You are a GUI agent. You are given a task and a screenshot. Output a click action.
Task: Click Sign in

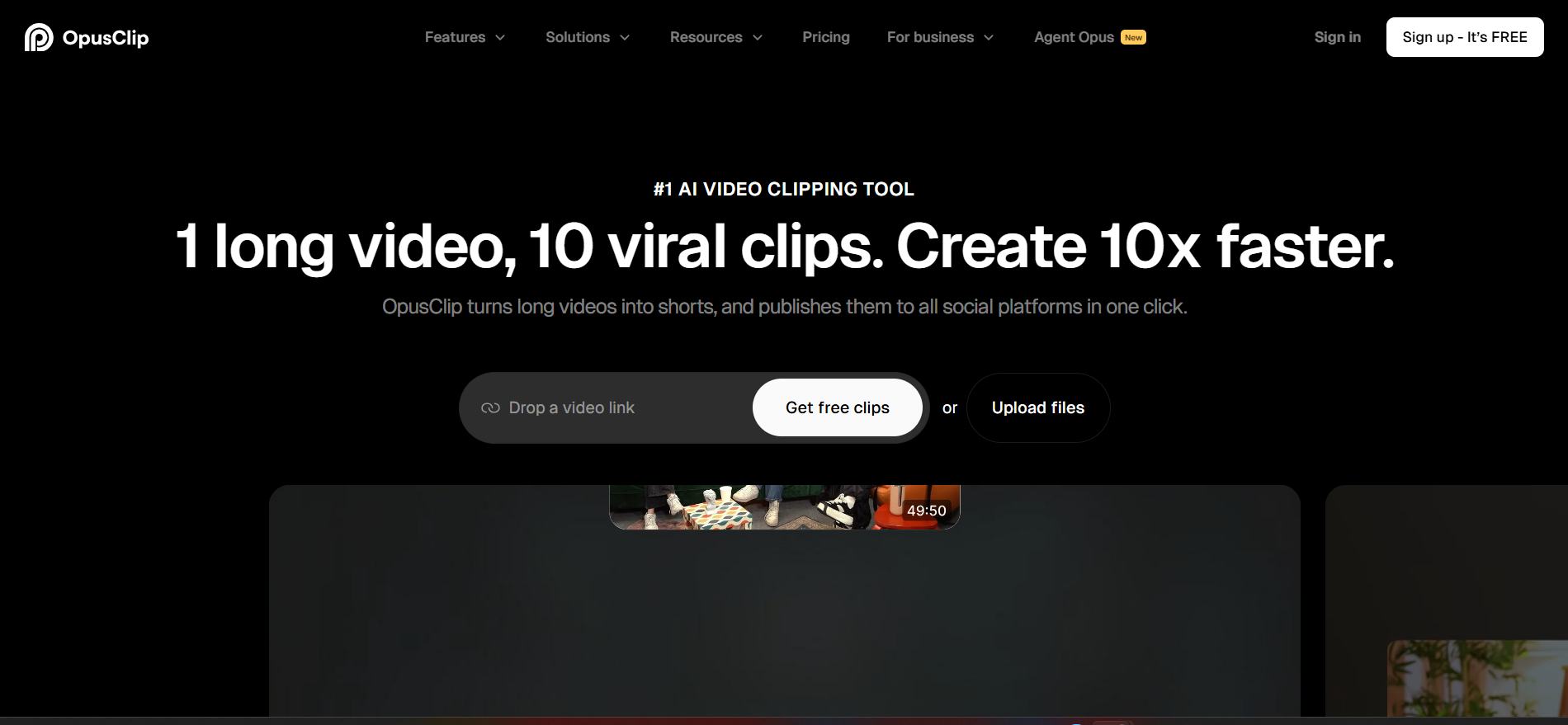(1337, 37)
